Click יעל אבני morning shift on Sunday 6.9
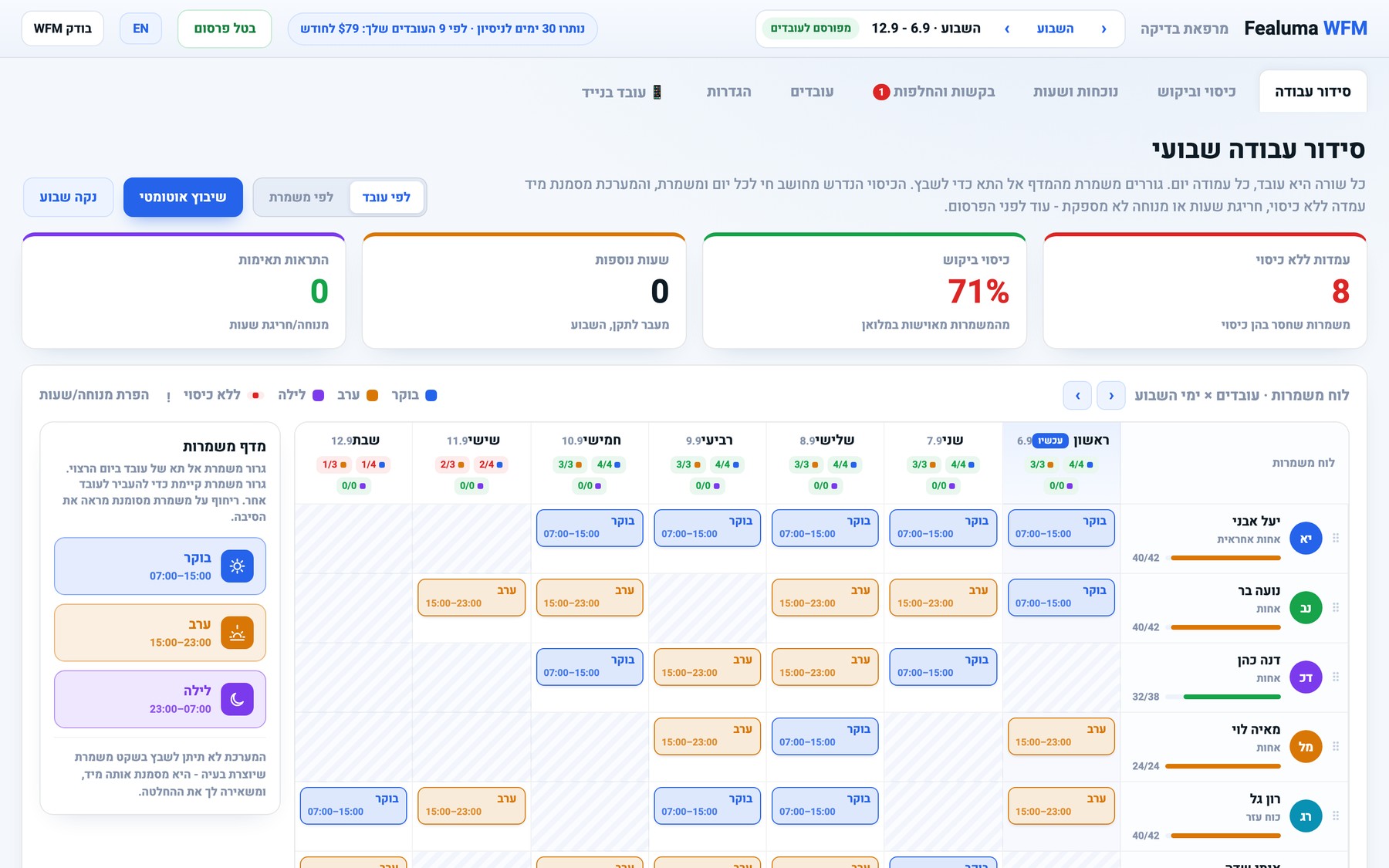The image size is (1389, 868). [1061, 528]
